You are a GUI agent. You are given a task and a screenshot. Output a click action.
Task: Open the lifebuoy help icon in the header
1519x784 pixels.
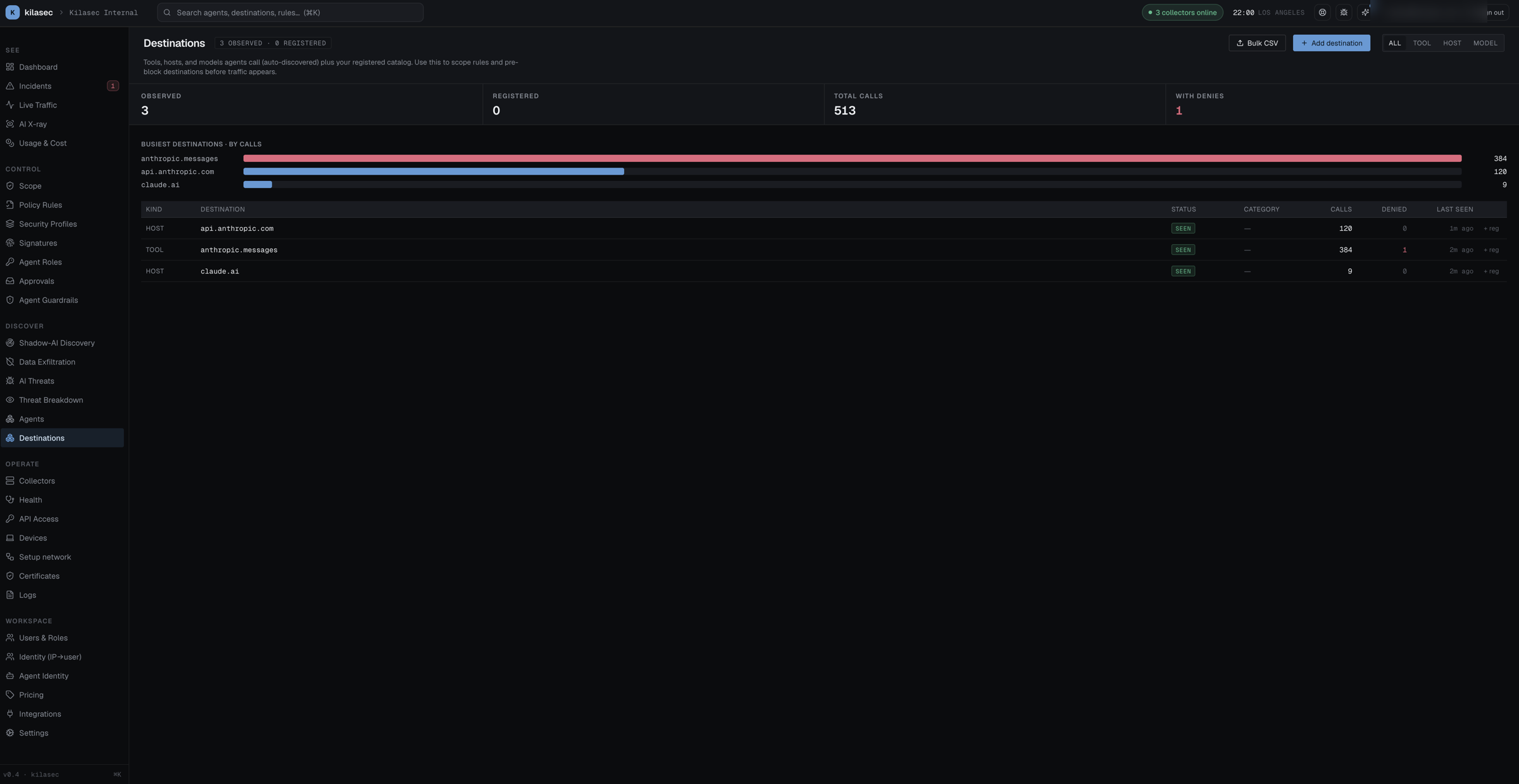[1322, 13]
